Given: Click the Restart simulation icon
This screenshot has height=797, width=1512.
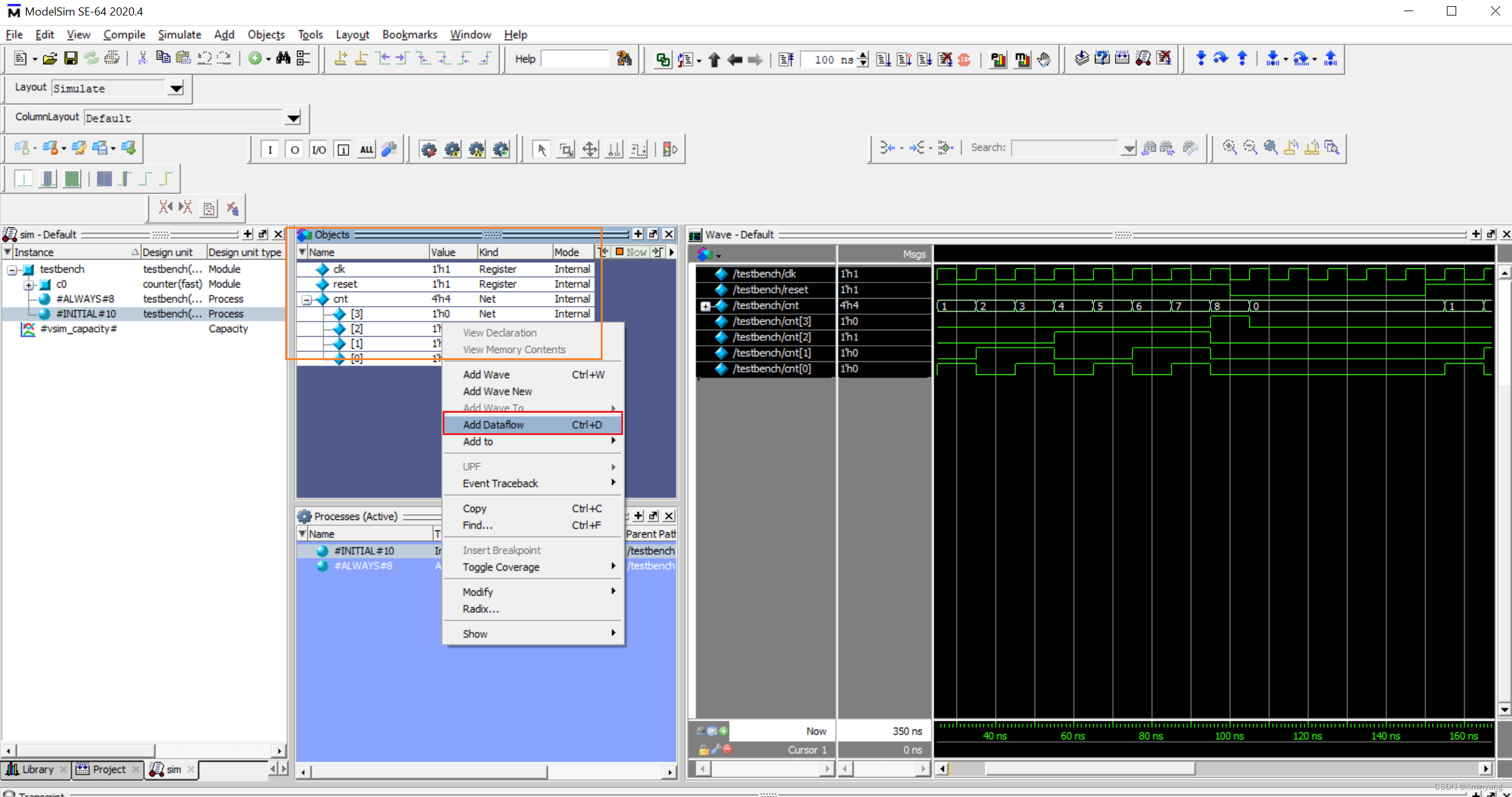Looking at the screenshot, I should pos(786,59).
